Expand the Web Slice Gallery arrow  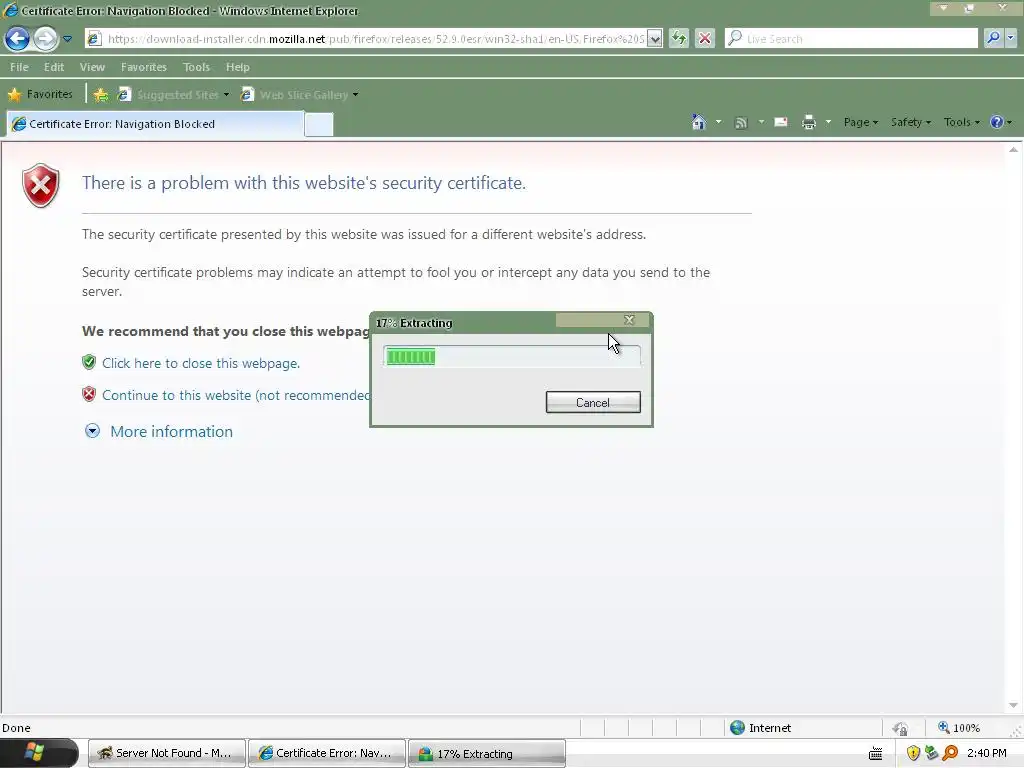(x=355, y=95)
